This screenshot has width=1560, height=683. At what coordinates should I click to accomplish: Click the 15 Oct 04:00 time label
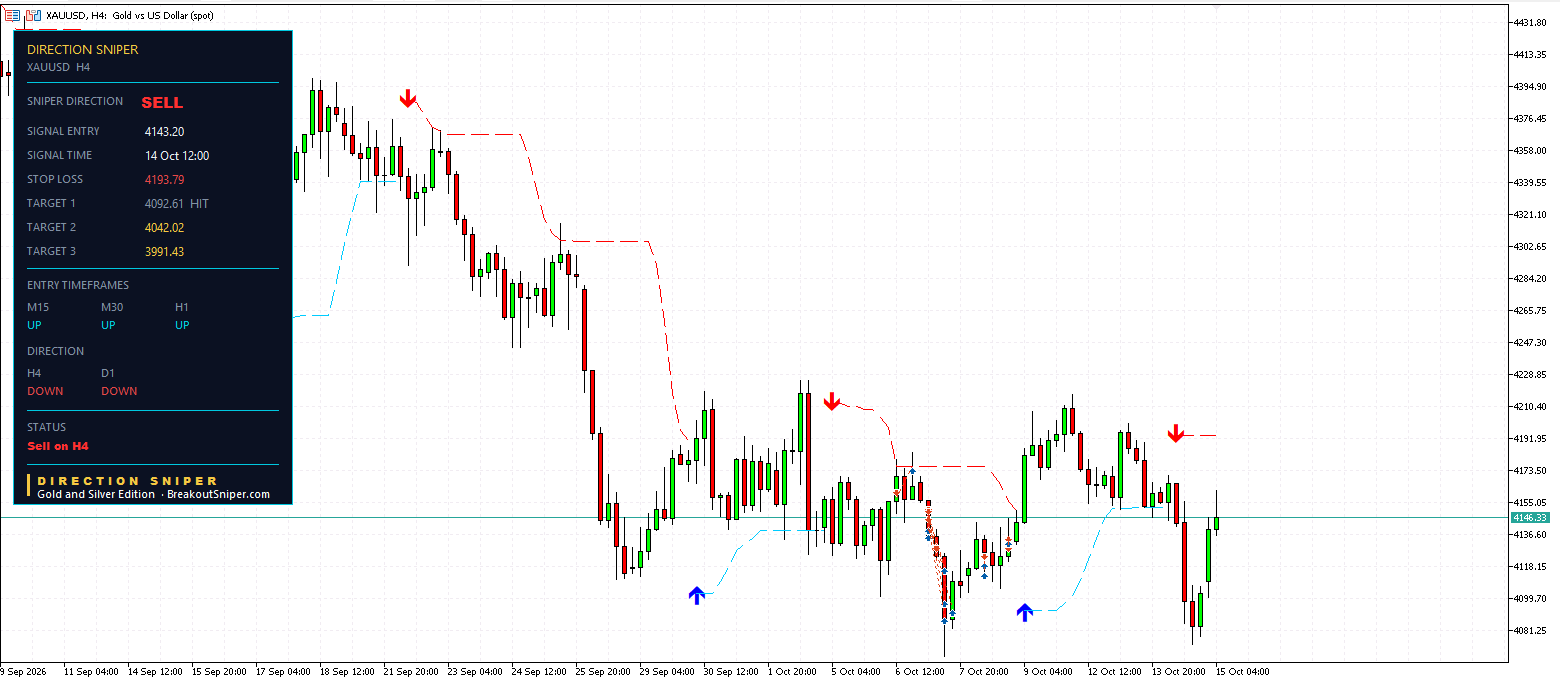1243,671
